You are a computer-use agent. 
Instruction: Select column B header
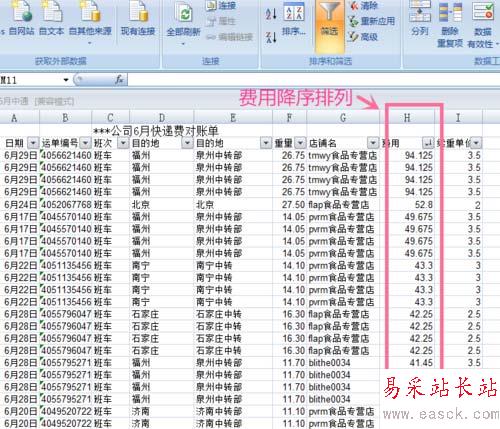tap(65, 118)
